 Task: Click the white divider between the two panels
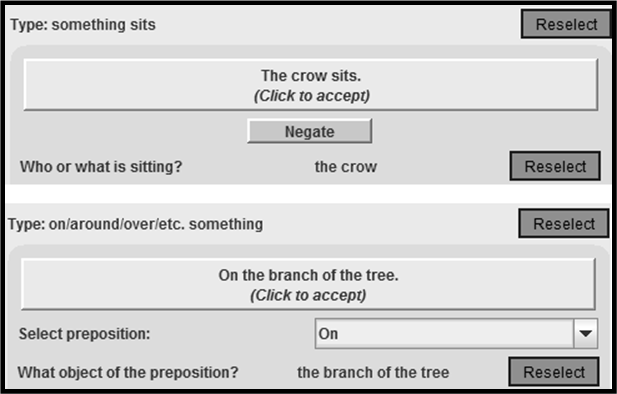coord(308,194)
